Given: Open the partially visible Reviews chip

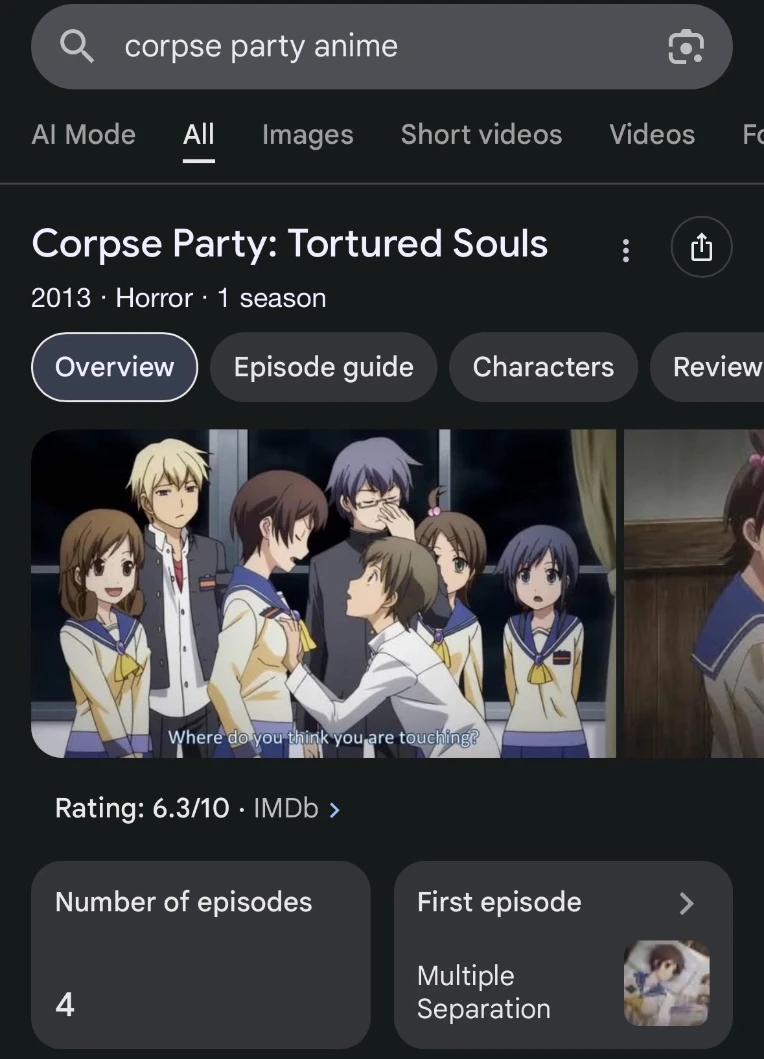Looking at the screenshot, I should click(x=707, y=367).
